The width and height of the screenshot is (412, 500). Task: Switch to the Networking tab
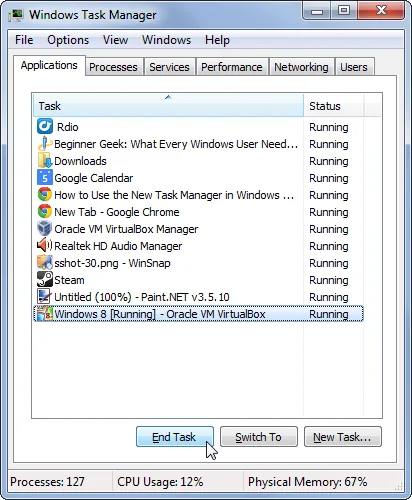click(301, 67)
